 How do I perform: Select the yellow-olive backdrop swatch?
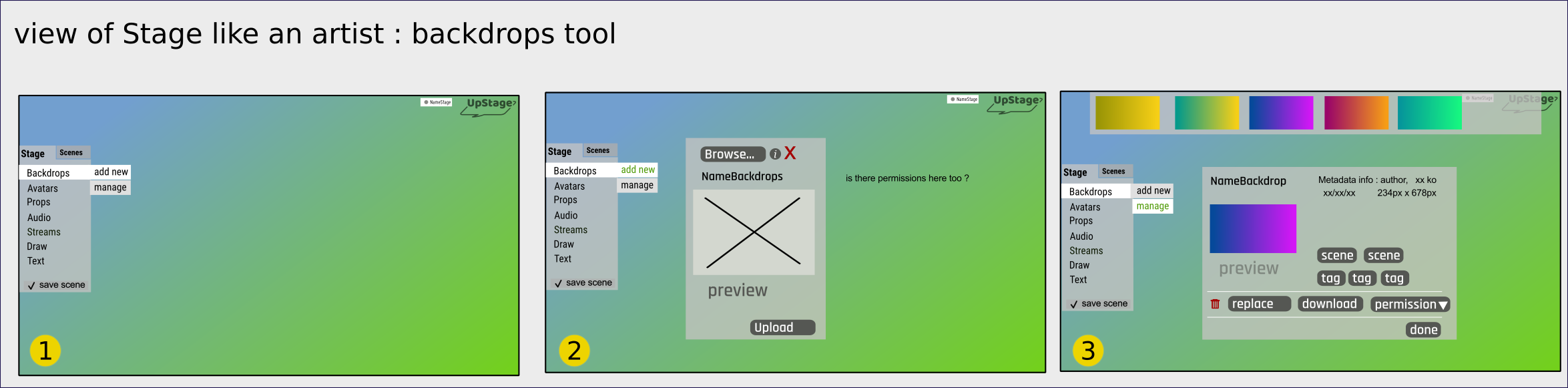(1127, 113)
